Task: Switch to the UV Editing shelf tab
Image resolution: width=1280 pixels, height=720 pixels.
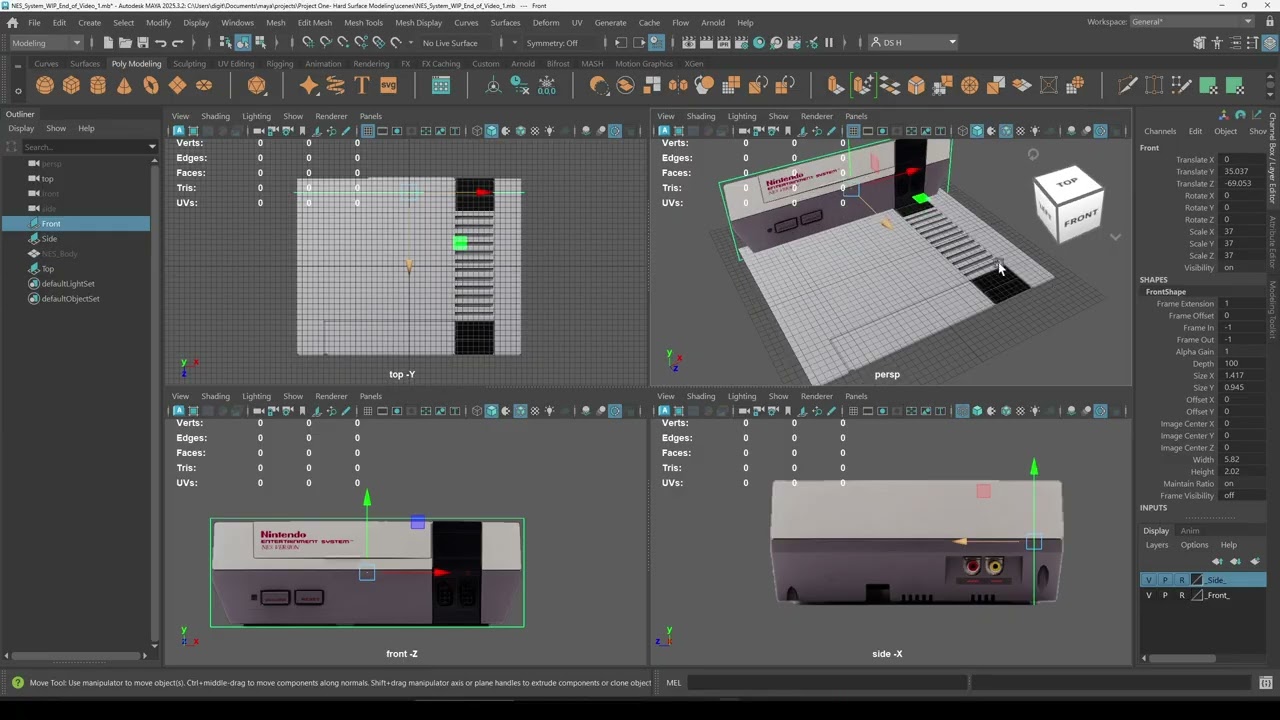Action: pyautogui.click(x=236, y=64)
